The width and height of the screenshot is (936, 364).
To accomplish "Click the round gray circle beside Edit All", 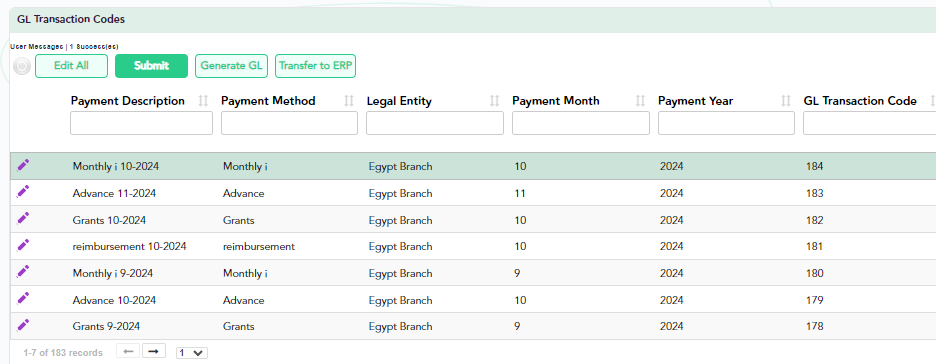I will tap(21, 66).
